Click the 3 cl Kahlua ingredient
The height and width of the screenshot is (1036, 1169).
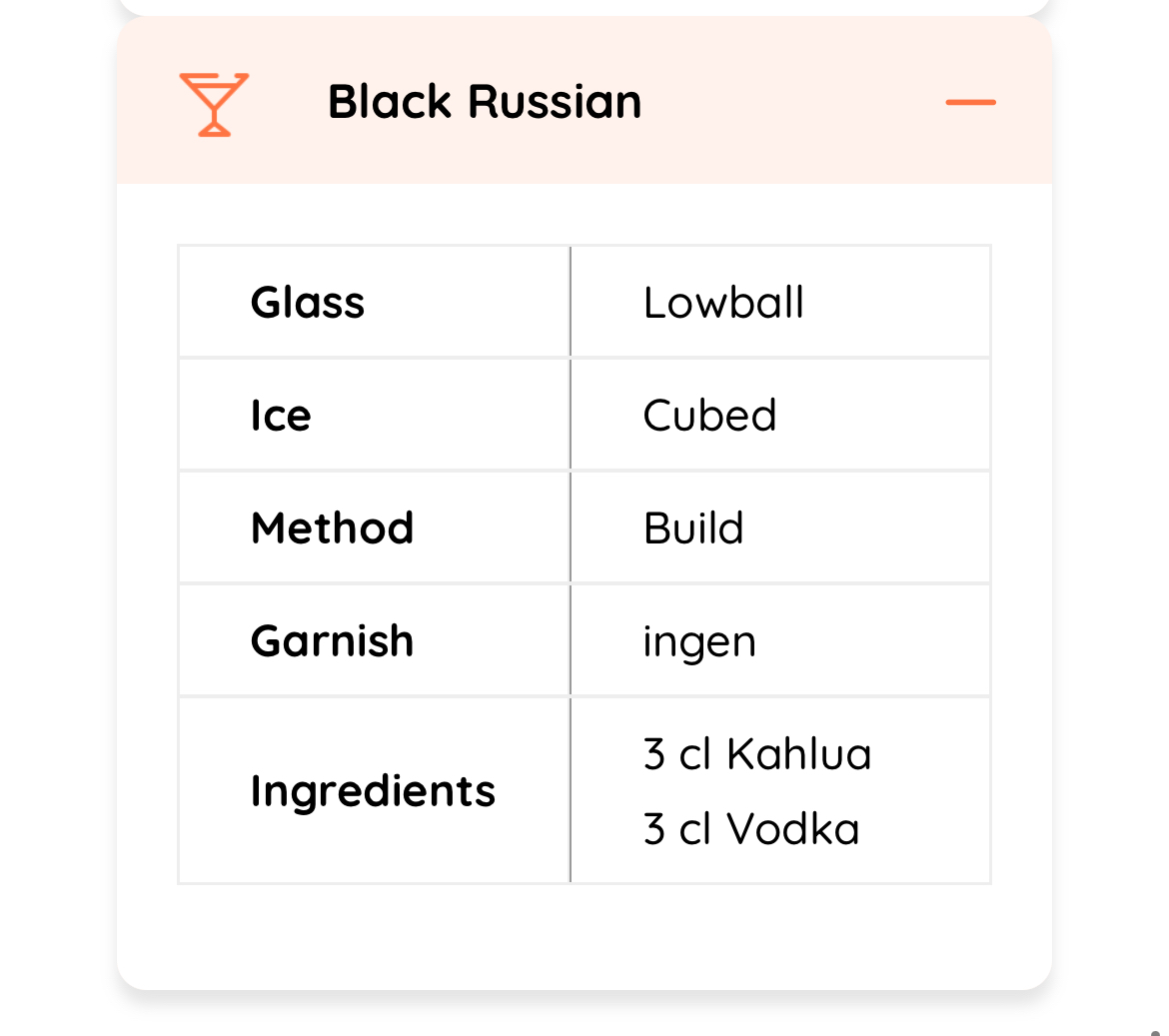click(x=757, y=754)
